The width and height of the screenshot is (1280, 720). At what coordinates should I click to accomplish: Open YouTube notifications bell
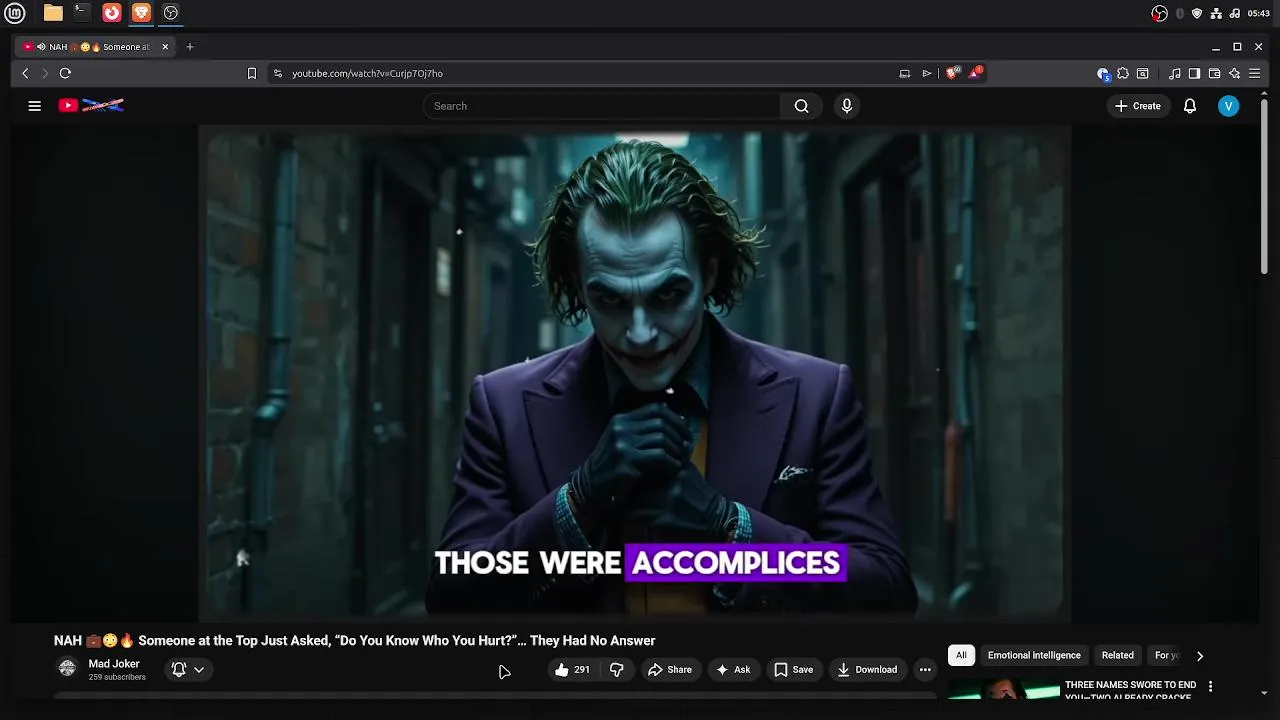pyautogui.click(x=1190, y=106)
